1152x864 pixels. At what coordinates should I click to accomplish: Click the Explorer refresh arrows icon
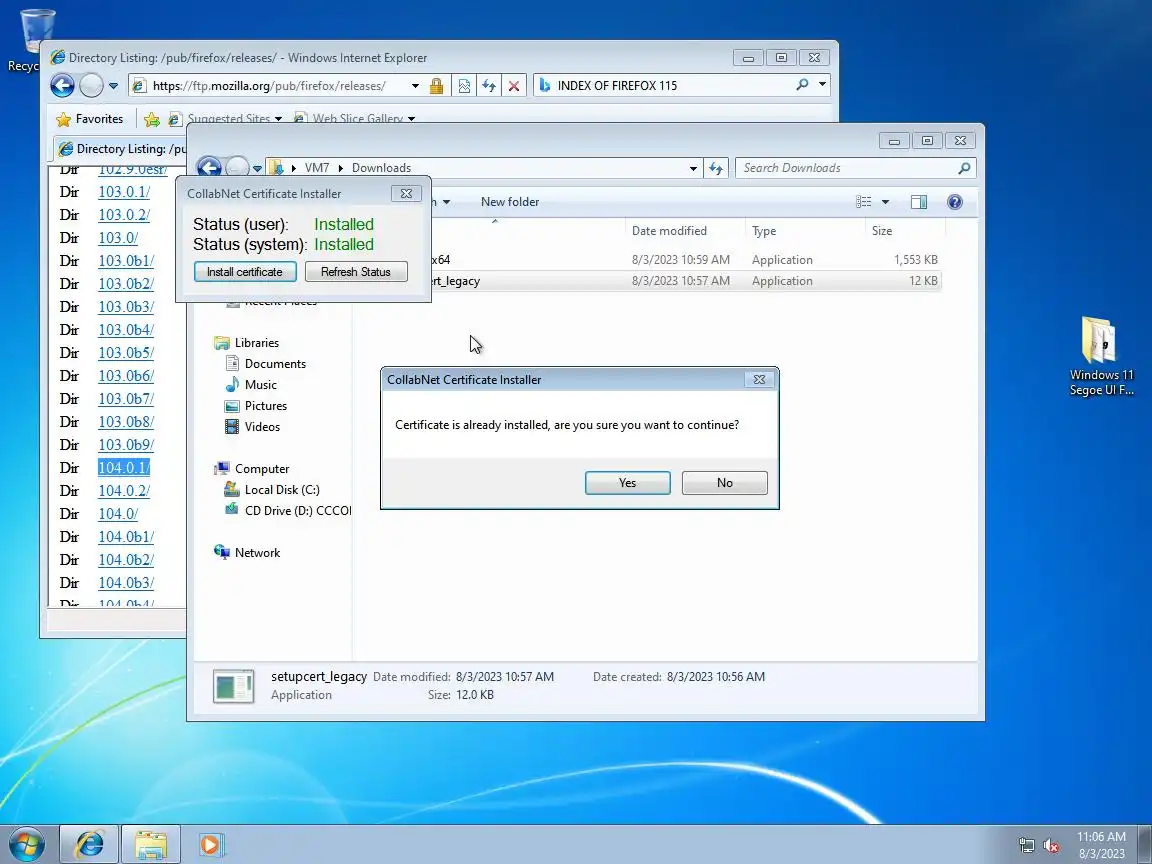716,168
